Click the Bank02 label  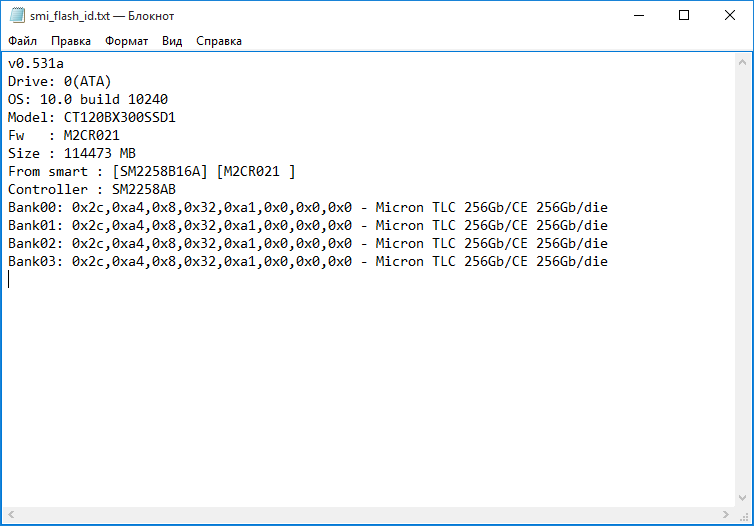point(35,244)
